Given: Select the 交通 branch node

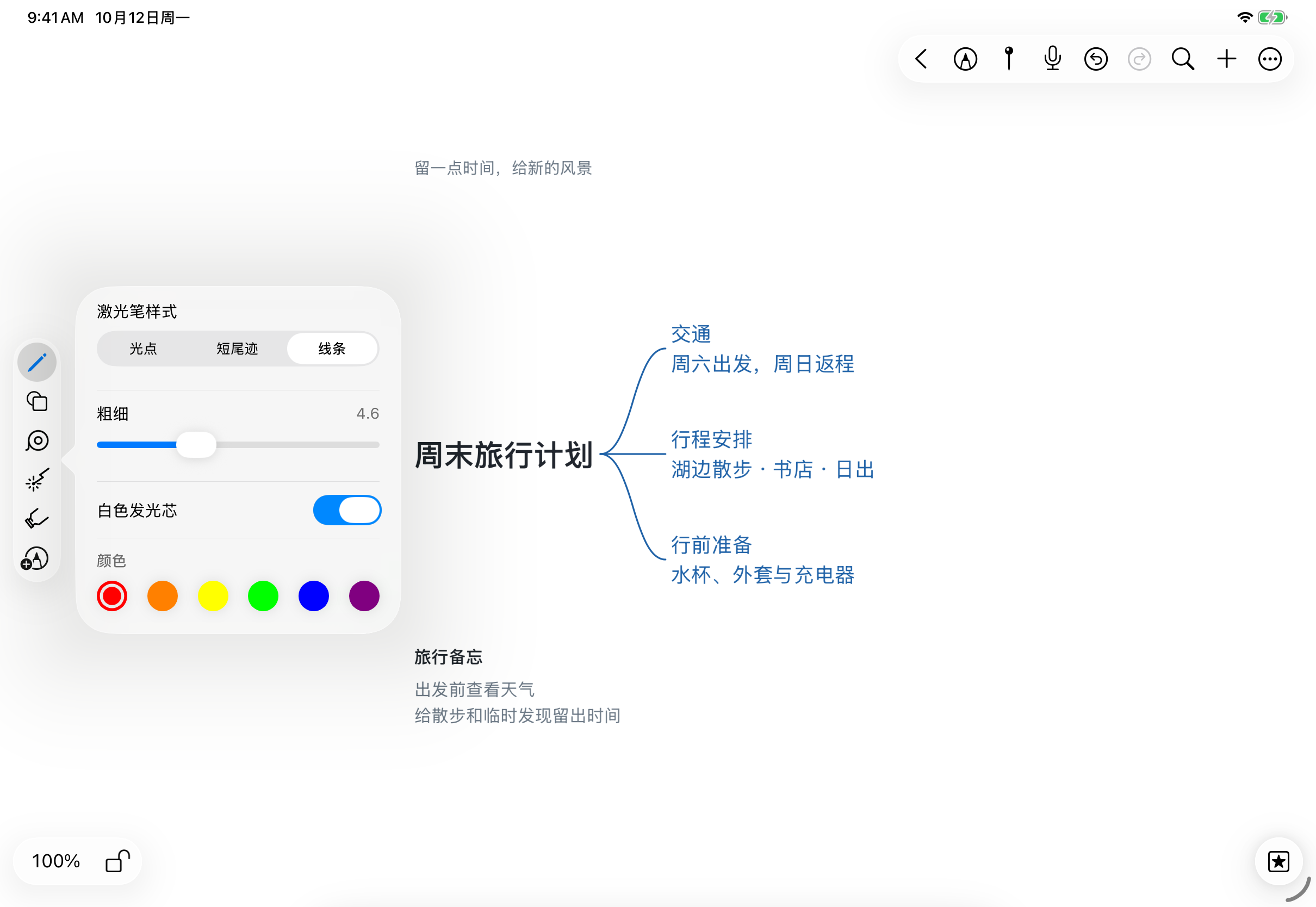Looking at the screenshot, I should pyautogui.click(x=691, y=334).
